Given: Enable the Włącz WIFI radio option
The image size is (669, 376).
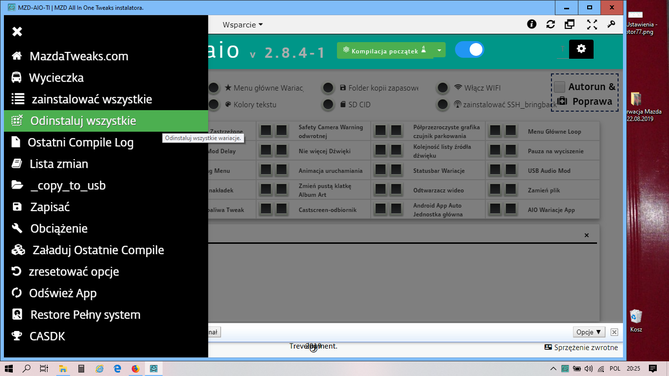Looking at the screenshot, I should click(x=442, y=88).
